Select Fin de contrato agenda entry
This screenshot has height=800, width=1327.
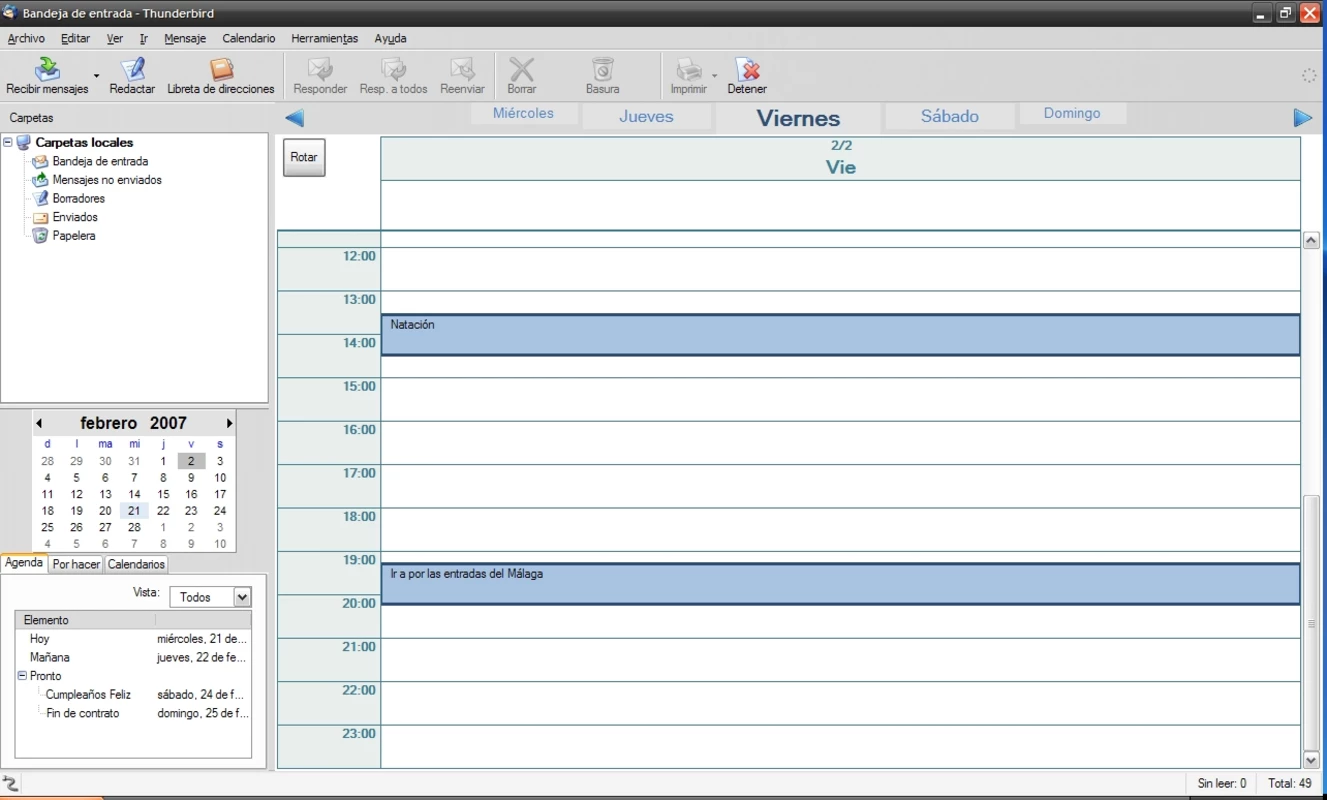click(133, 713)
